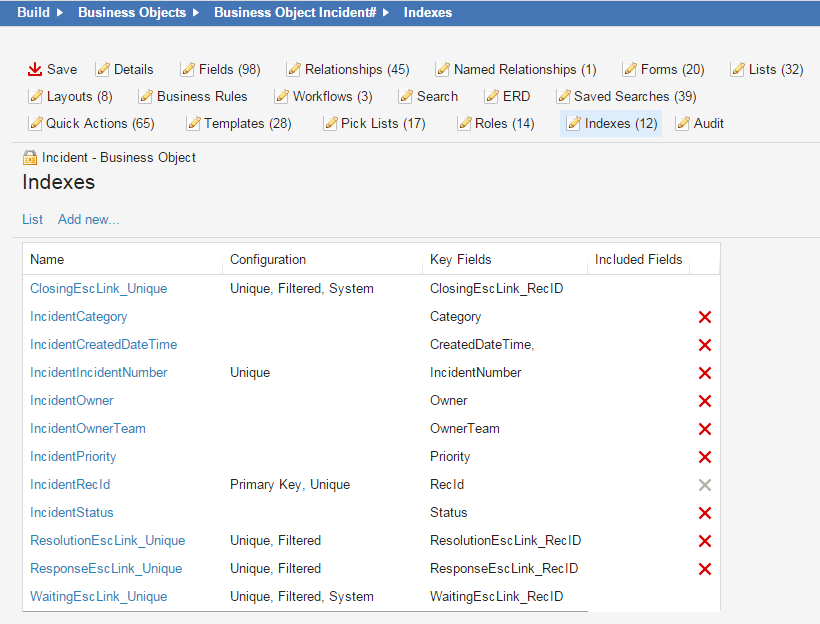
Task: Sort by the Key Fields column header
Action: coord(460,259)
